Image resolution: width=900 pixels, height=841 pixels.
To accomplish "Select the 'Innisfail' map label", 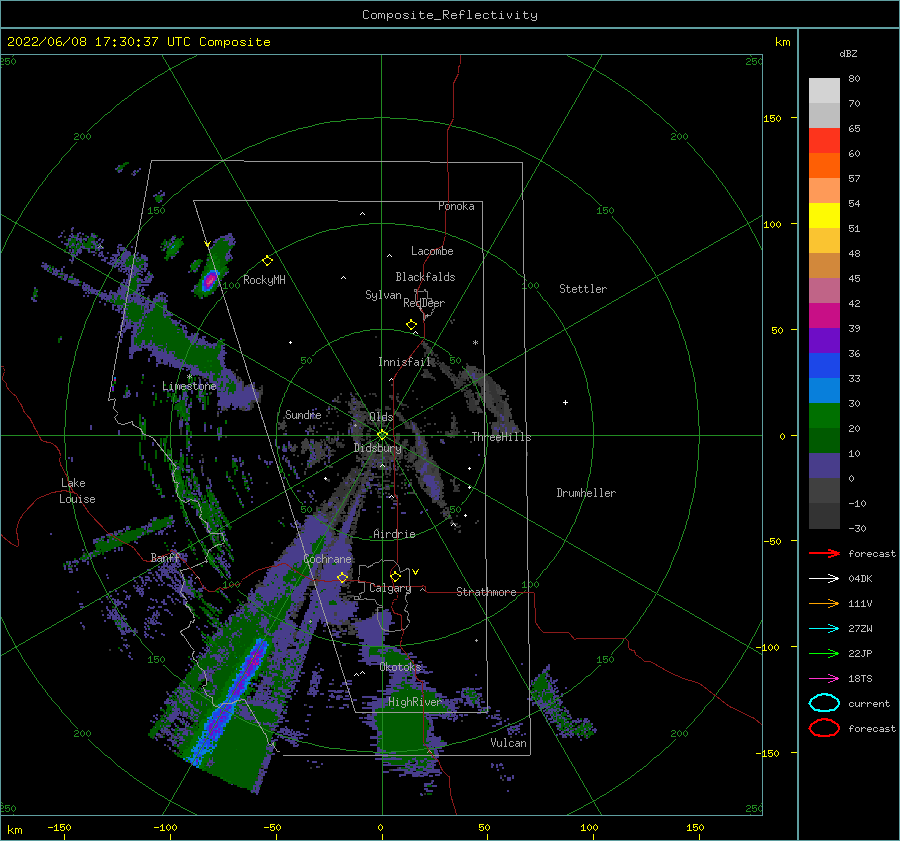I will [x=404, y=362].
